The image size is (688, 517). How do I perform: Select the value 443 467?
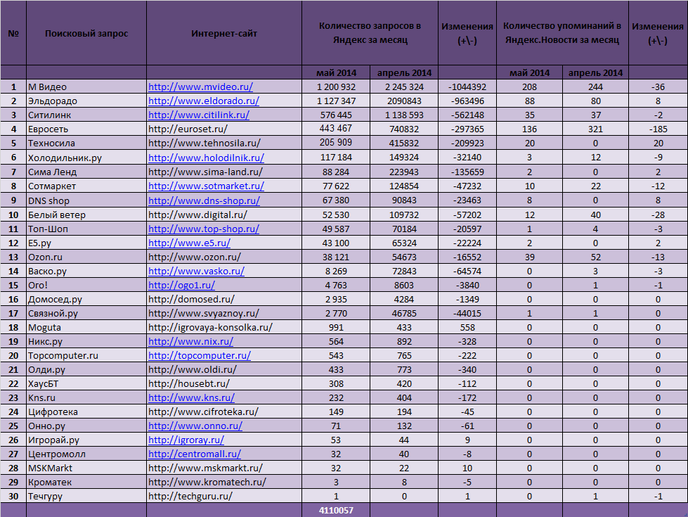pos(336,129)
